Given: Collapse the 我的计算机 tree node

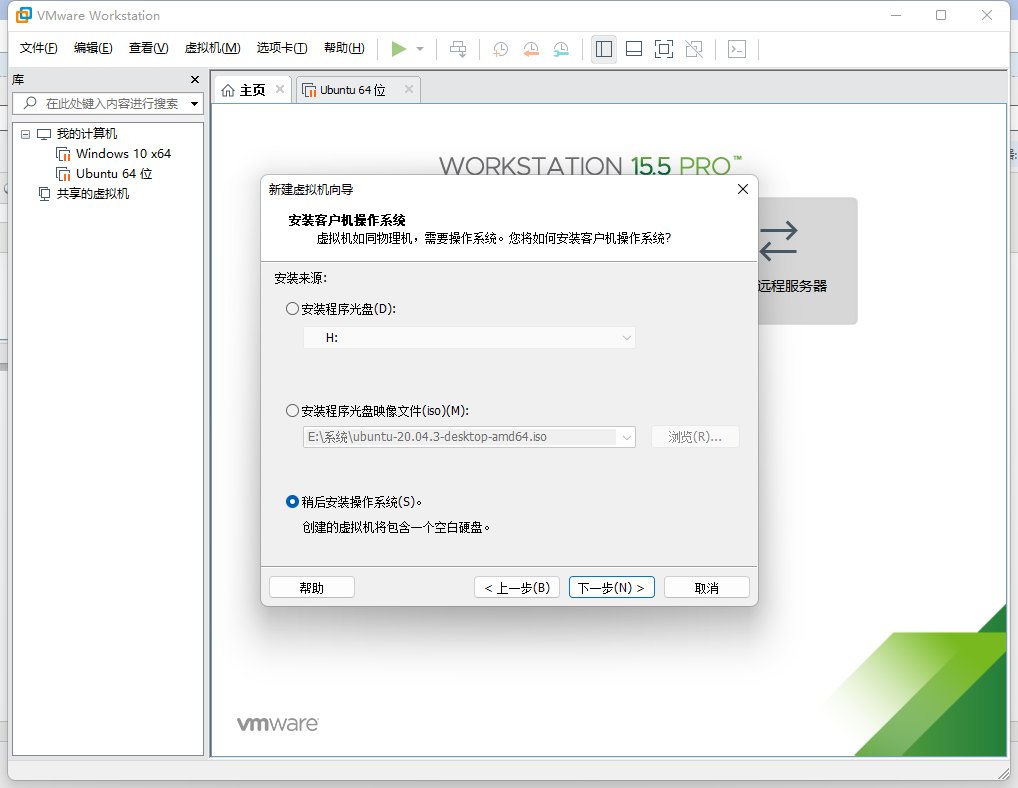Looking at the screenshot, I should [25, 134].
